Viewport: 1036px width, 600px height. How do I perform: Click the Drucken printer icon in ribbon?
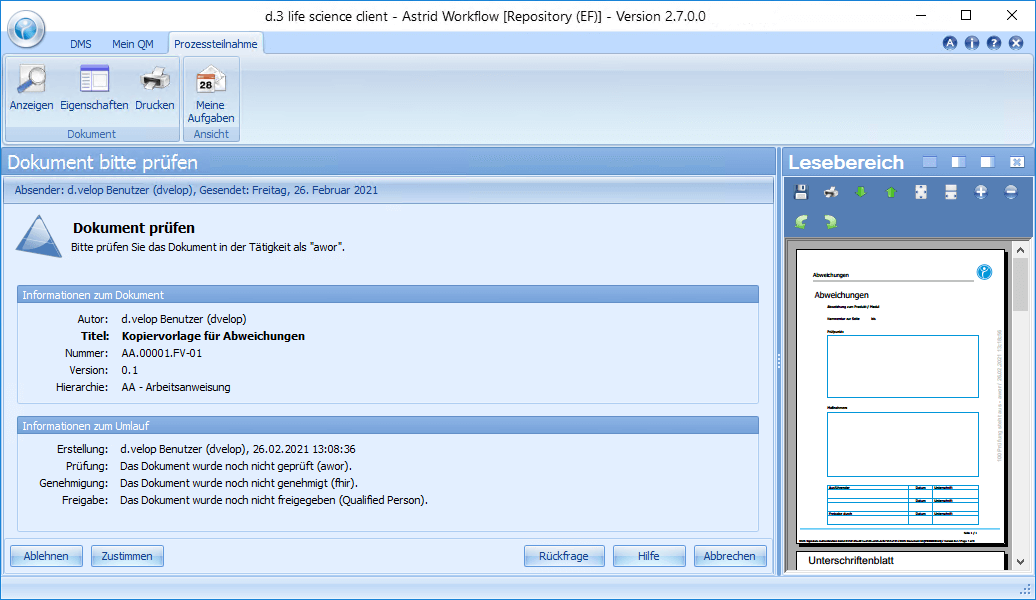click(x=155, y=79)
